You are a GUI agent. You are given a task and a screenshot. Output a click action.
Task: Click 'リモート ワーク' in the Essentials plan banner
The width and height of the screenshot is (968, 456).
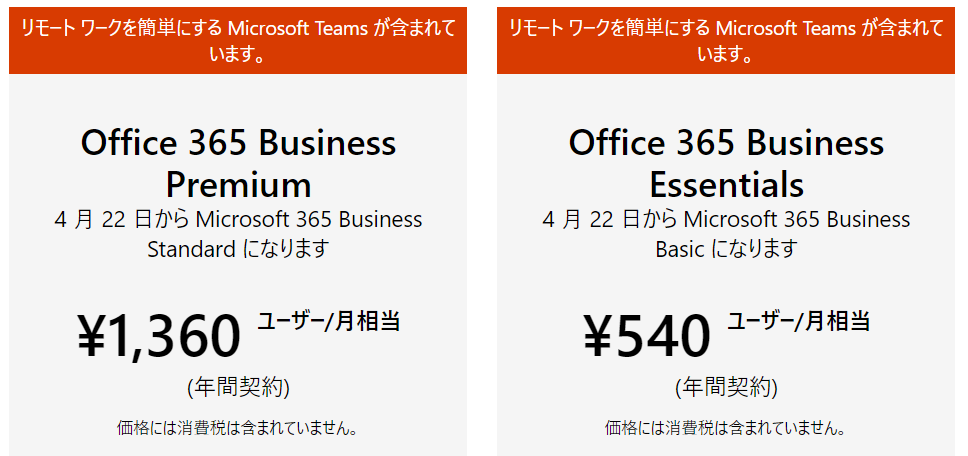[561, 28]
